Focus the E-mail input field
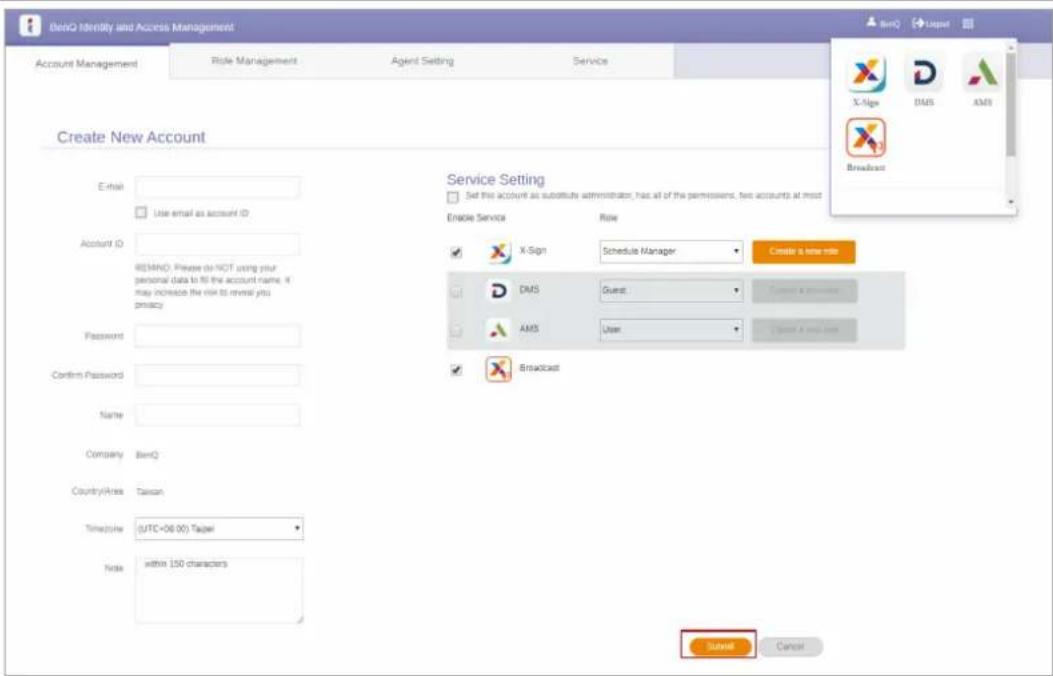The height and width of the screenshot is (676, 1053). coord(218,187)
